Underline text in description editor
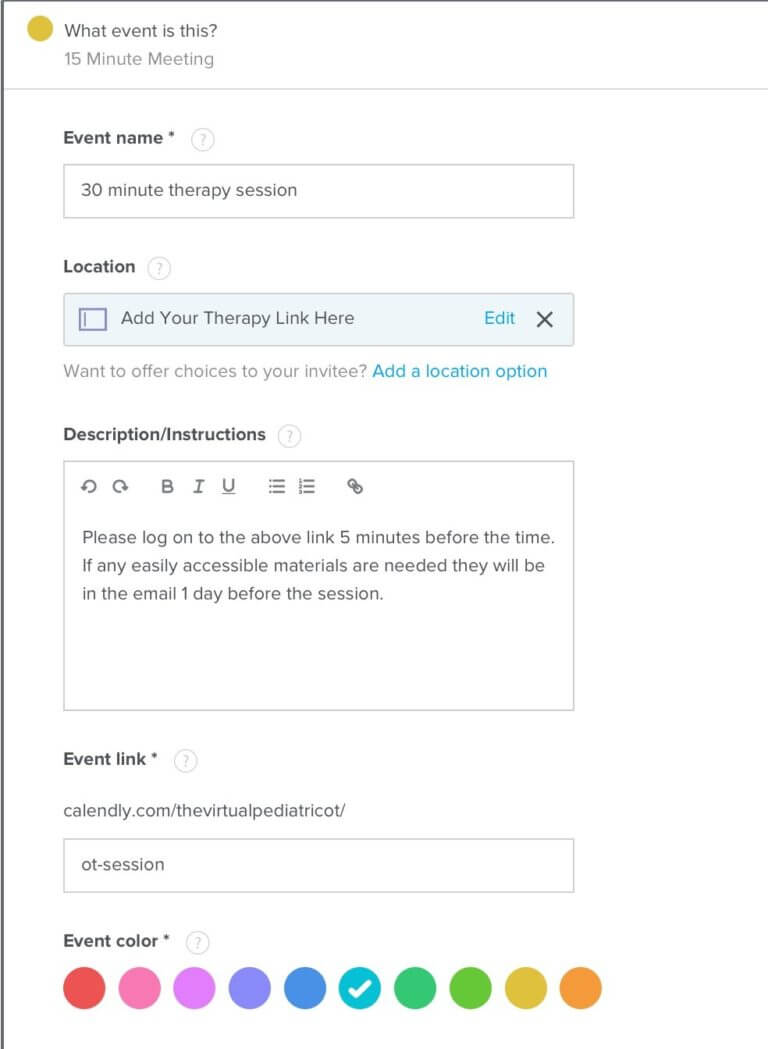This screenshot has width=768, height=1049. (x=227, y=487)
